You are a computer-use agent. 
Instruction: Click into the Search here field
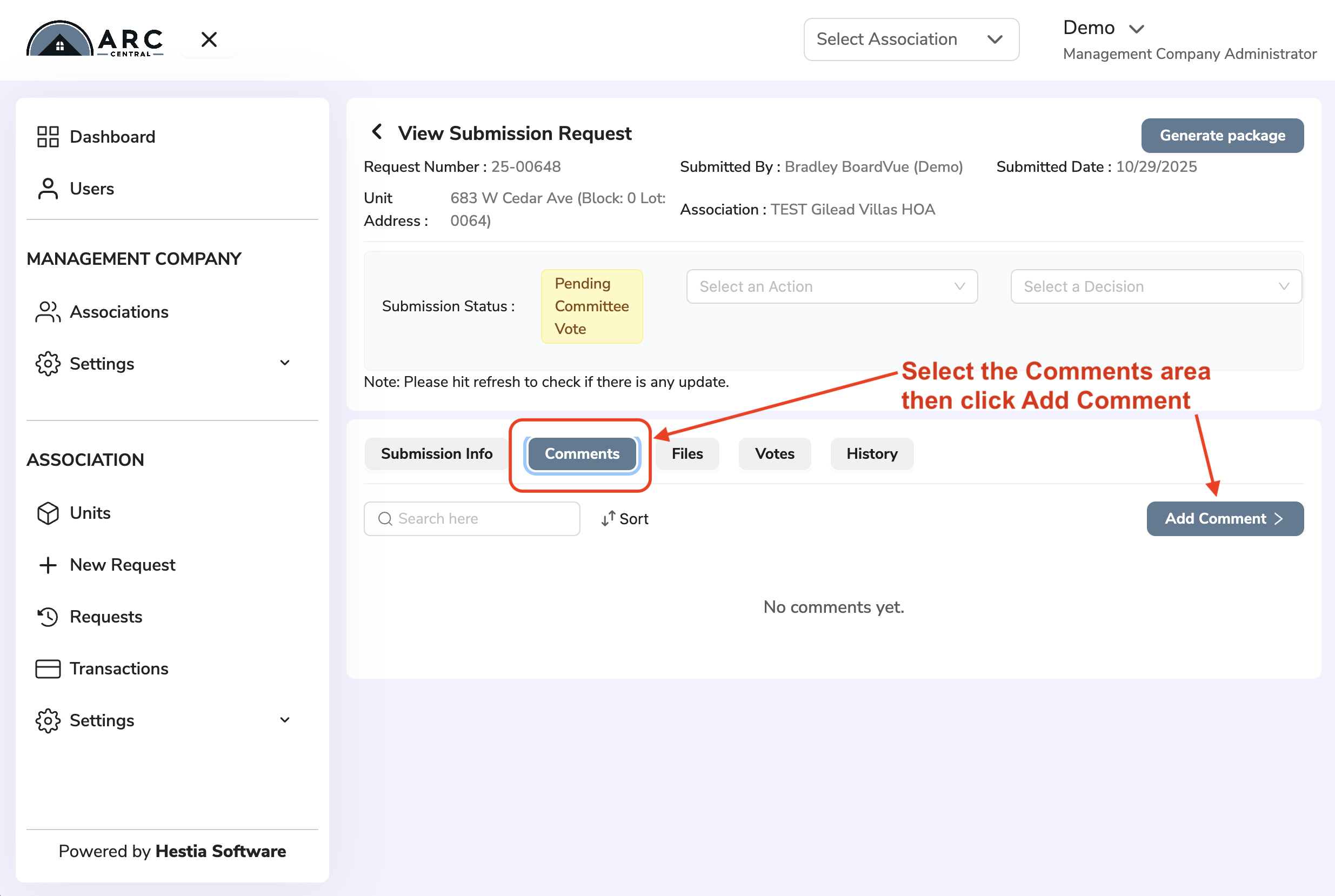point(472,519)
